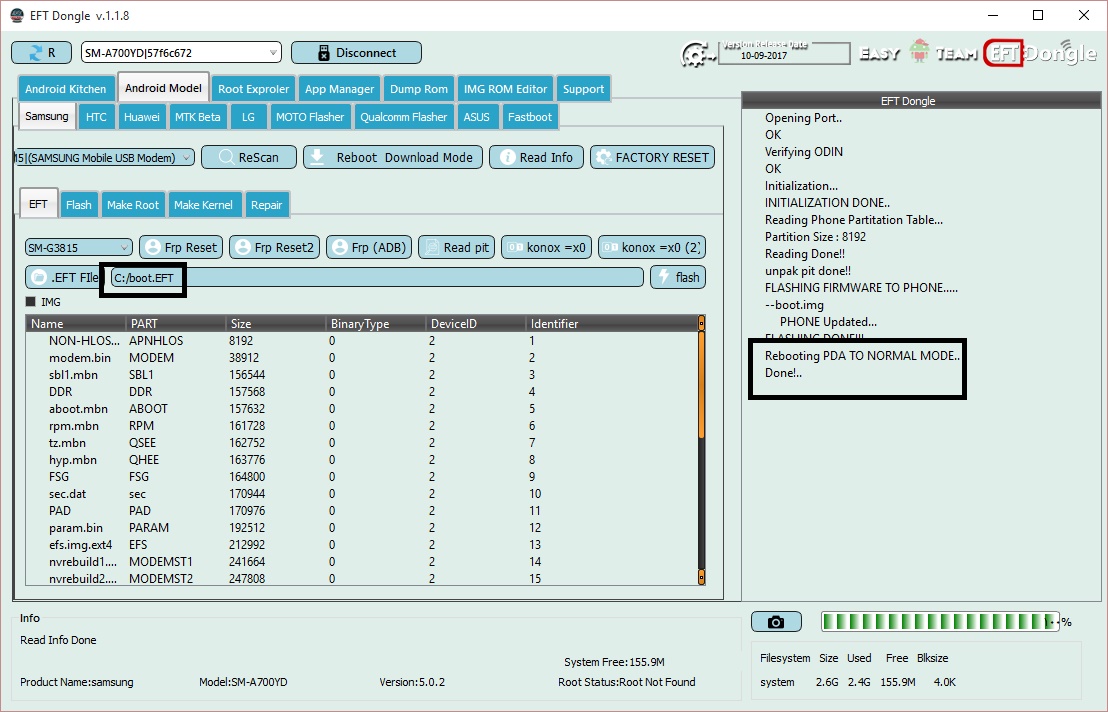Viewport: 1108px width, 712px height.
Task: Select the rpm.mbn row
Action: point(362,426)
